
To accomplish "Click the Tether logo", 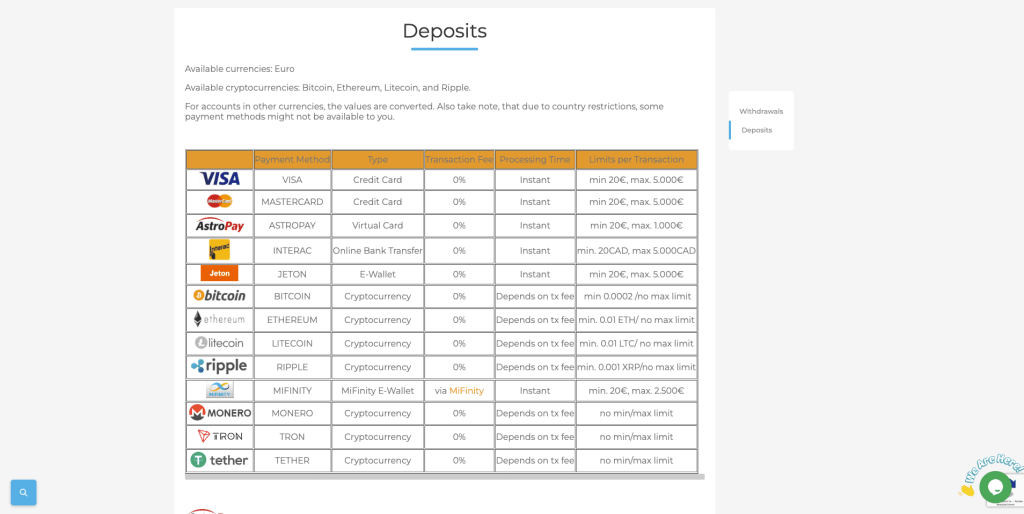I will pyautogui.click(x=219, y=460).
